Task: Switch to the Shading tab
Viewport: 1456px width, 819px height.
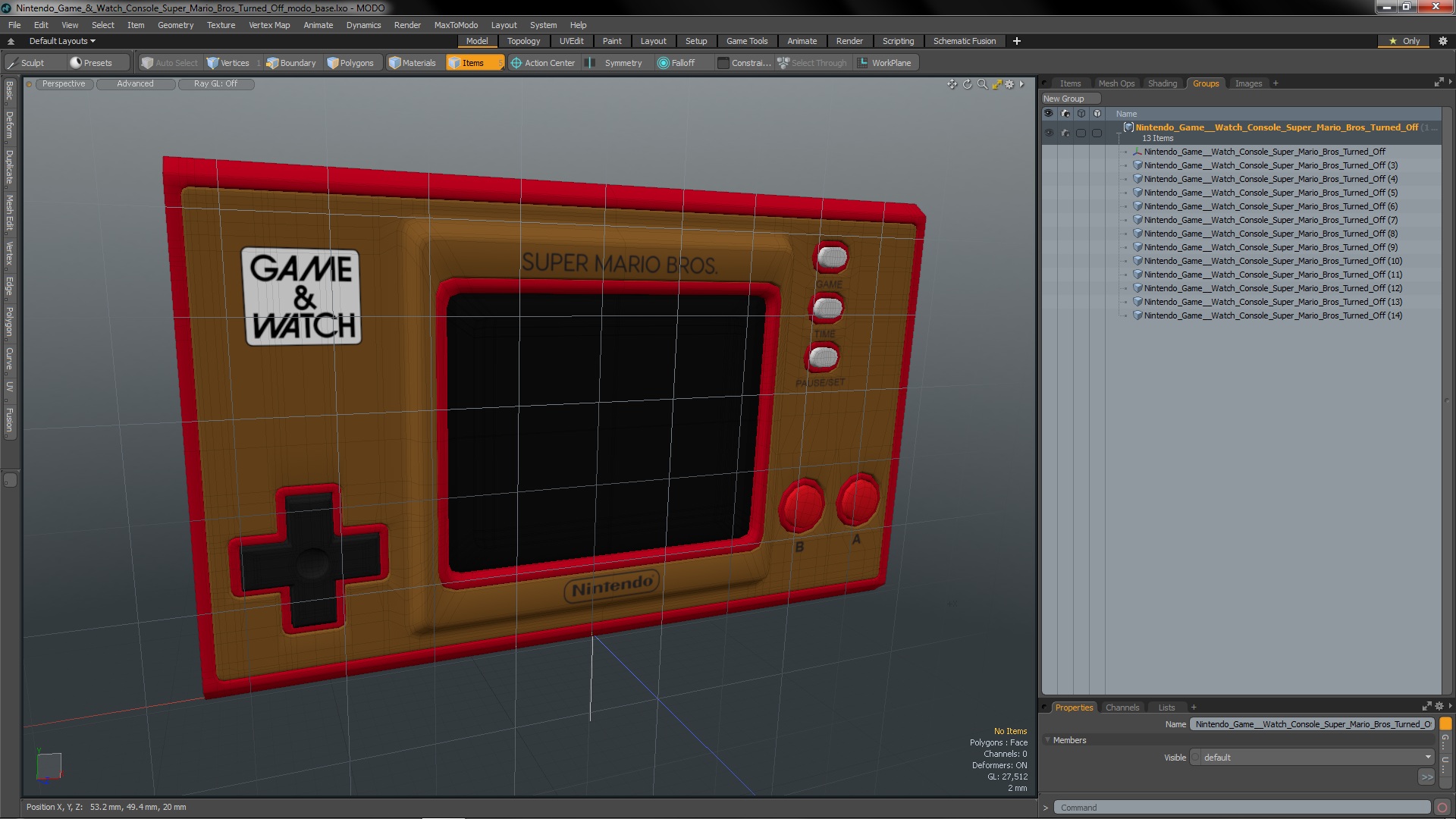Action: (1163, 83)
